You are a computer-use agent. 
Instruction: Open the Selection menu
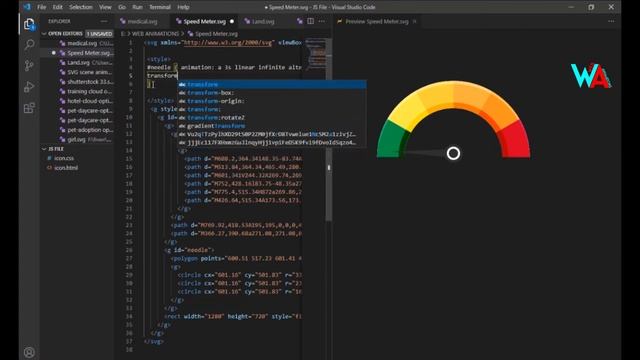[80, 7]
